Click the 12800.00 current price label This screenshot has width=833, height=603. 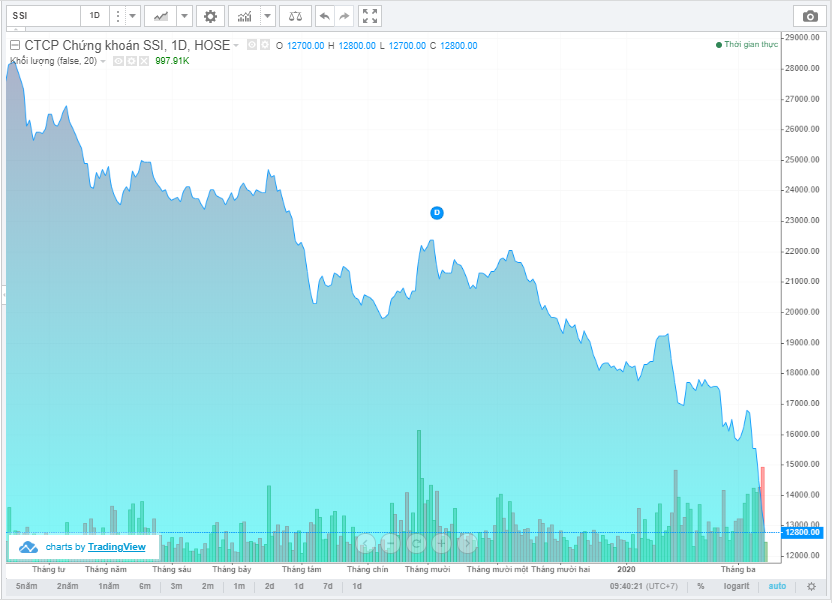pos(803,532)
